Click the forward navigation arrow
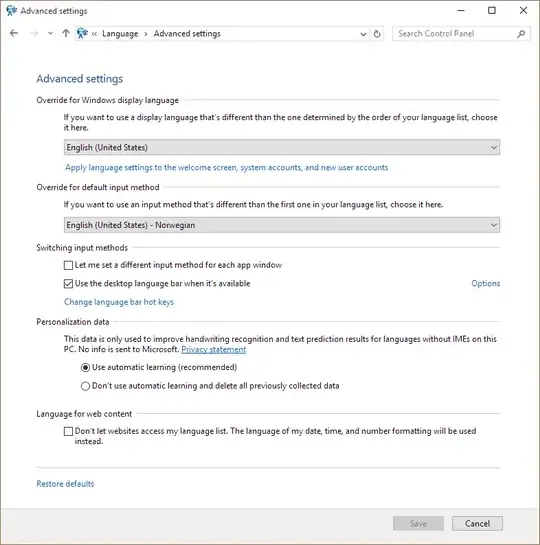Image resolution: width=540 pixels, height=545 pixels. click(x=34, y=33)
